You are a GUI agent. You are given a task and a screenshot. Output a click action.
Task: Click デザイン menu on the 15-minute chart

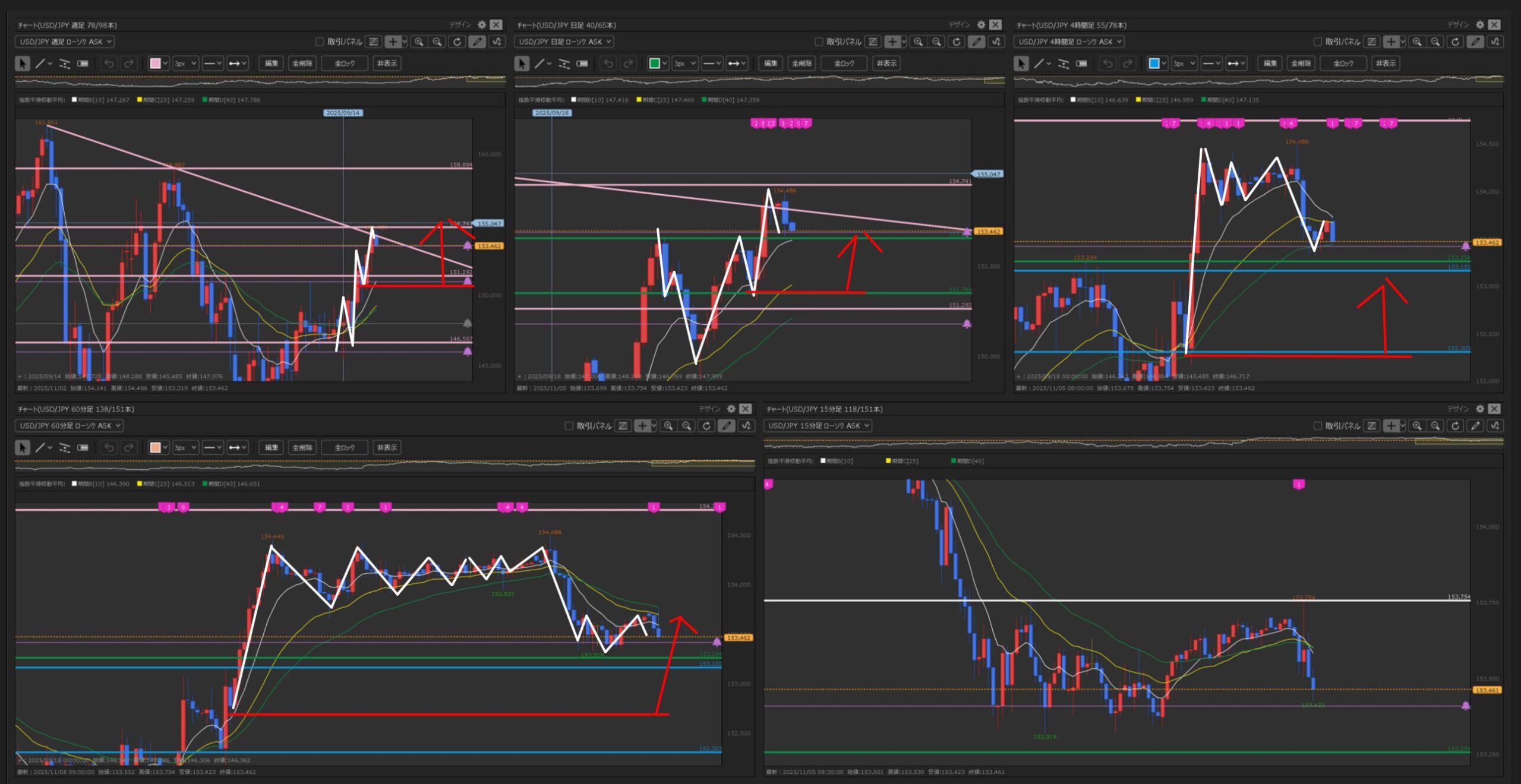[1457, 409]
